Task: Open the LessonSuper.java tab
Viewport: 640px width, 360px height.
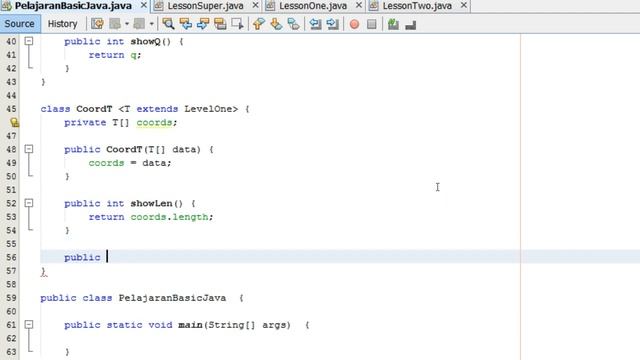Action: coord(205,6)
